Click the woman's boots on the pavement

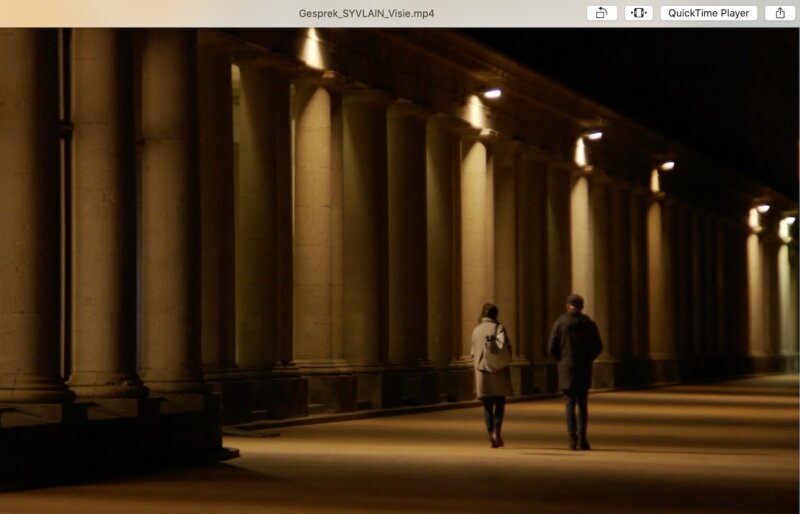pyautogui.click(x=495, y=438)
